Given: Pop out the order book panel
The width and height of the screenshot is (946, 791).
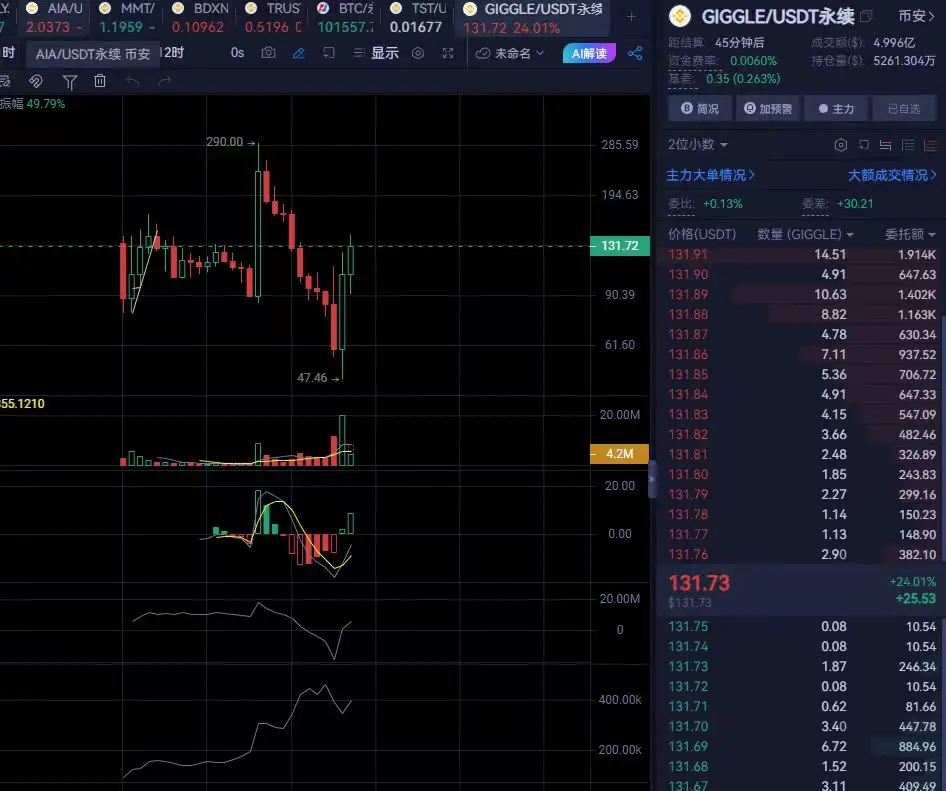Looking at the screenshot, I should pyautogui.click(x=864, y=145).
